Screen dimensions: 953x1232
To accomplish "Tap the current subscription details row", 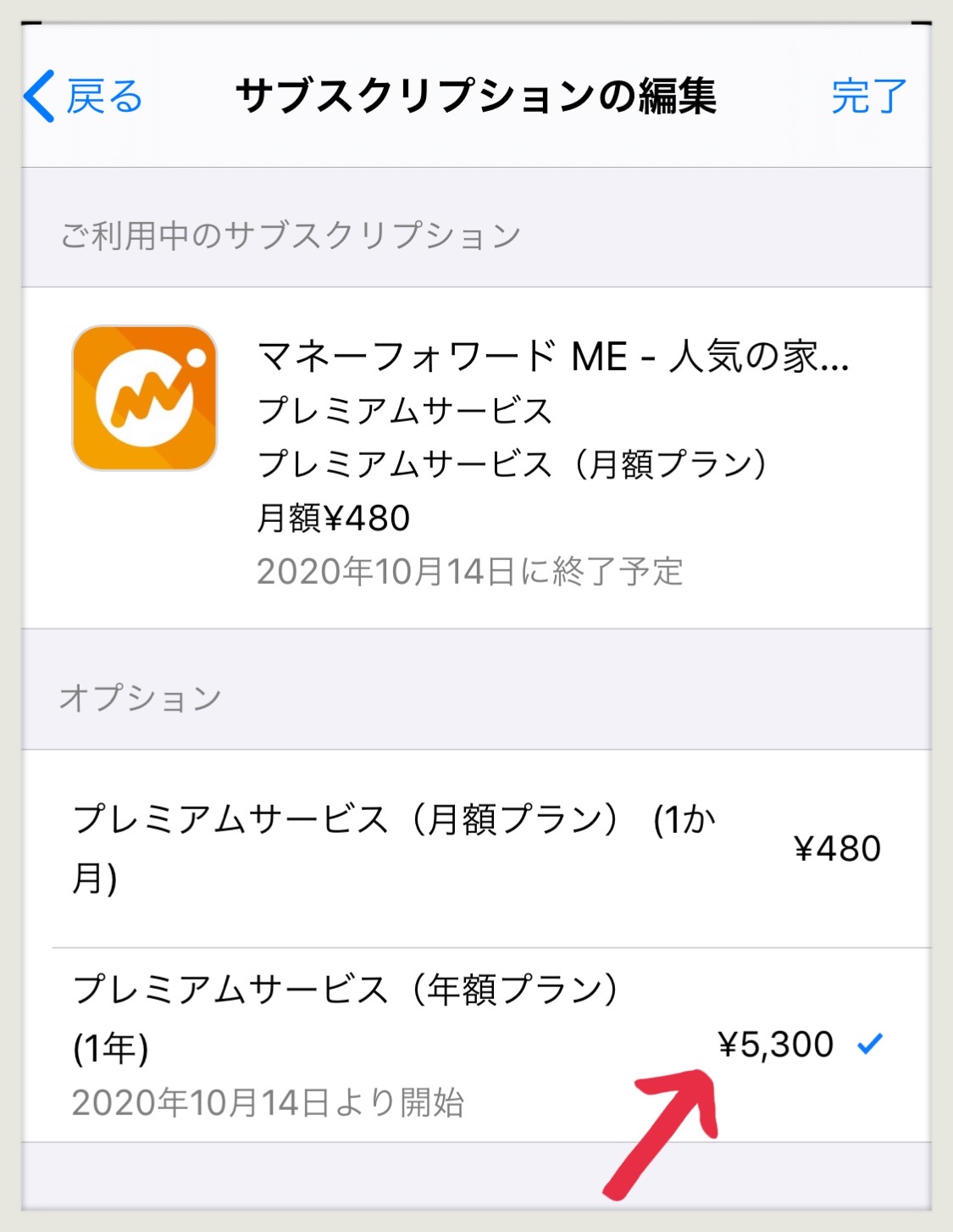I will coord(476,458).
